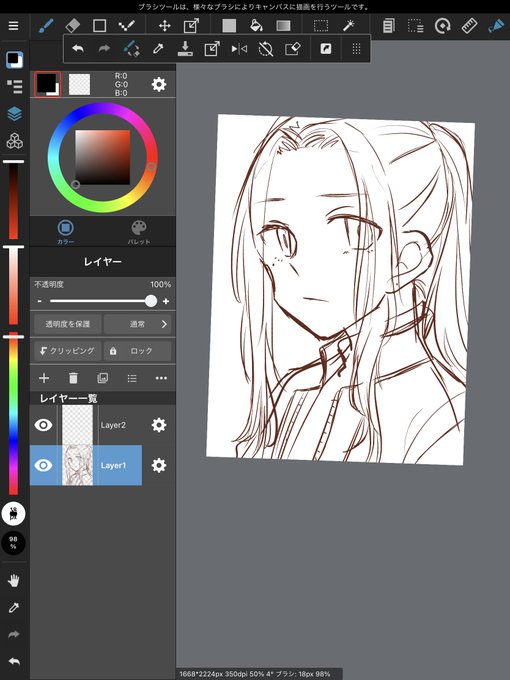Click the rainbow hue vertical bar
The height and width of the screenshot is (680, 510).
coord(13,415)
